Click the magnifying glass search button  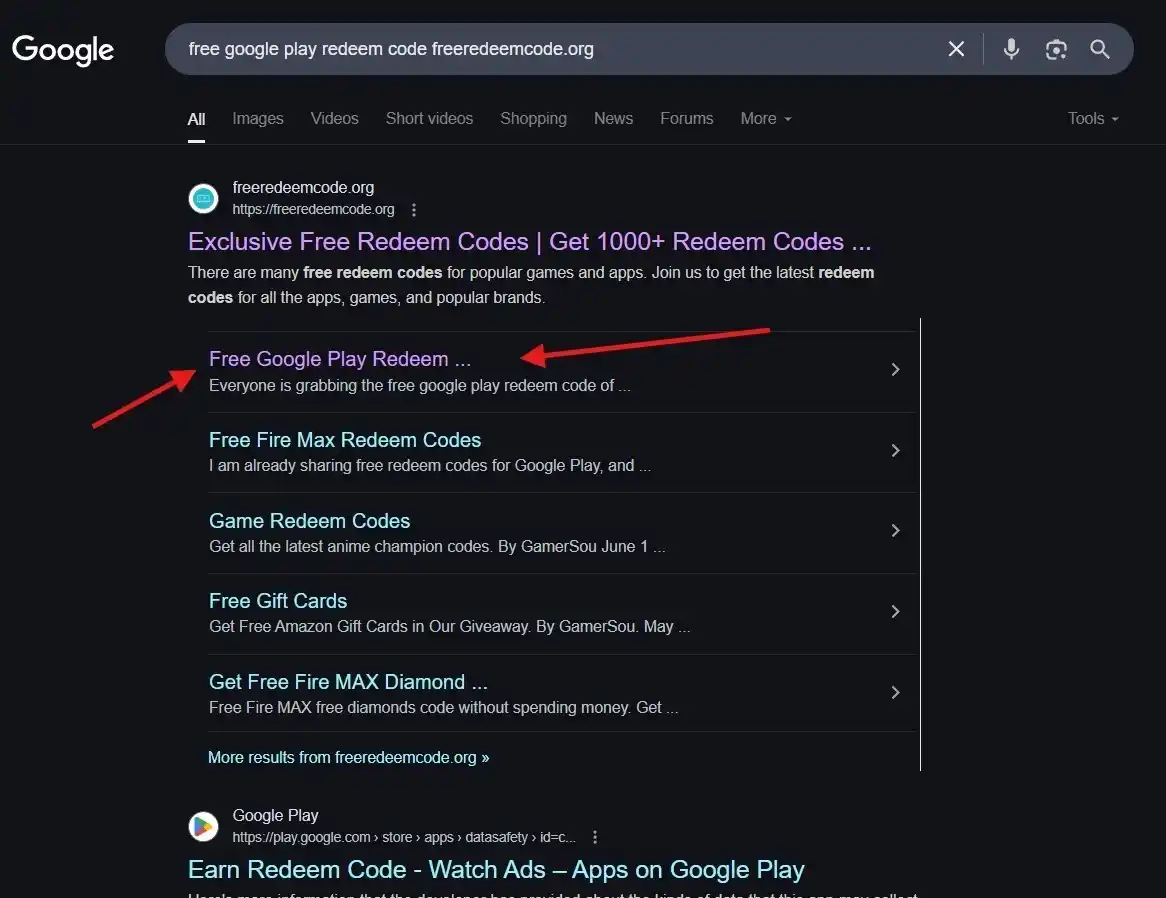1100,49
